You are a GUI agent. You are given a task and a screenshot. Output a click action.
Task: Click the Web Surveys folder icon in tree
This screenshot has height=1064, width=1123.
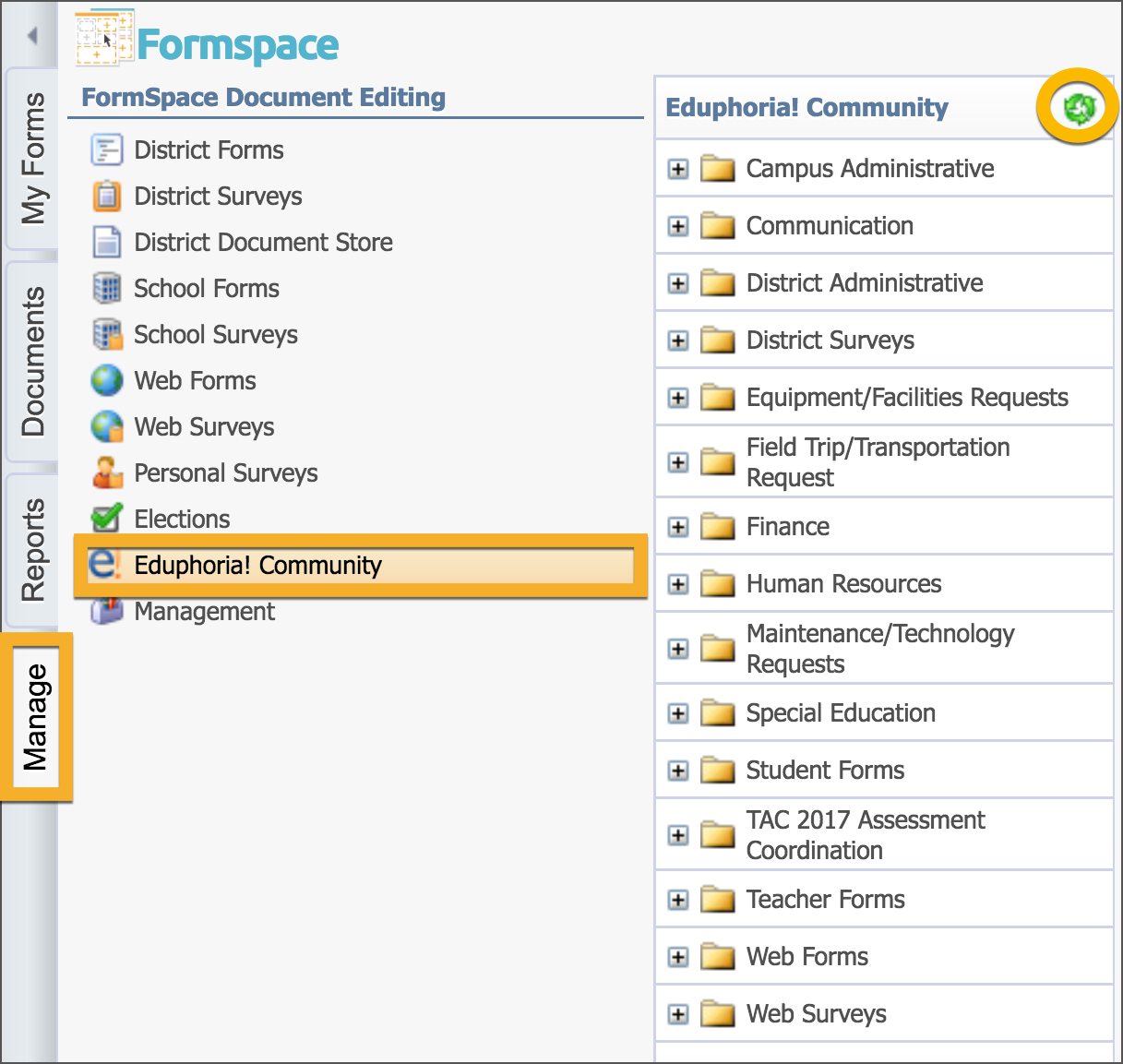pyautogui.click(x=717, y=1014)
